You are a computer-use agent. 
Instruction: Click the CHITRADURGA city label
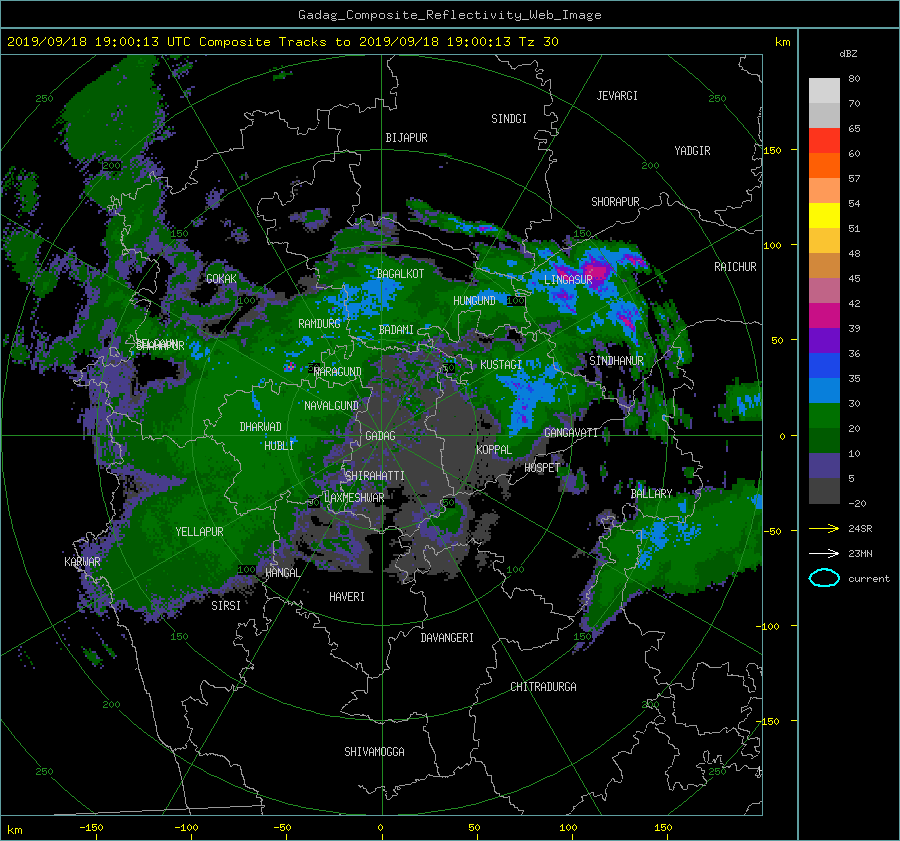pos(543,687)
